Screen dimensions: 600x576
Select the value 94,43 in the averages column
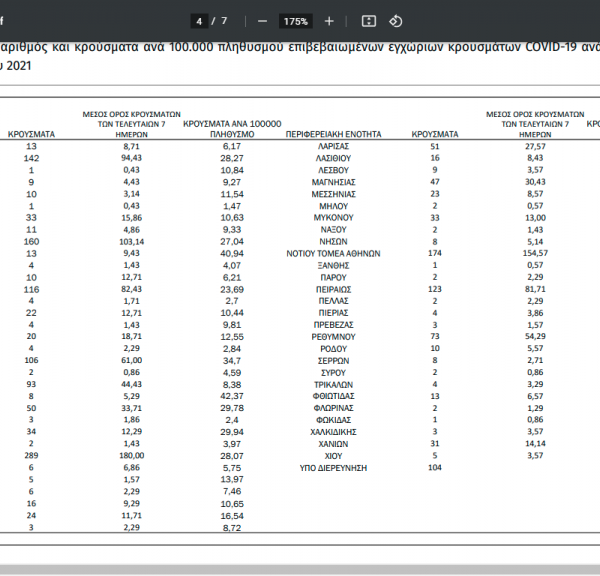click(x=132, y=158)
